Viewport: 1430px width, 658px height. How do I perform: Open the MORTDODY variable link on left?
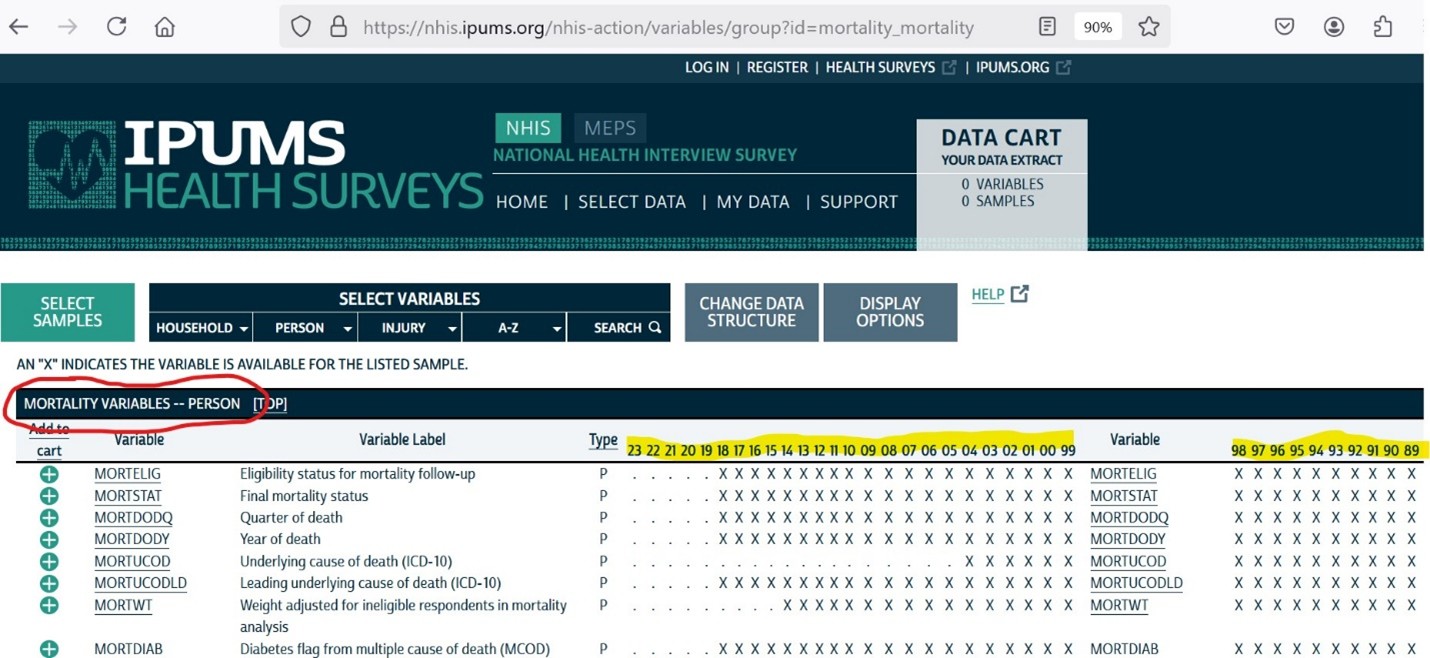(x=132, y=540)
